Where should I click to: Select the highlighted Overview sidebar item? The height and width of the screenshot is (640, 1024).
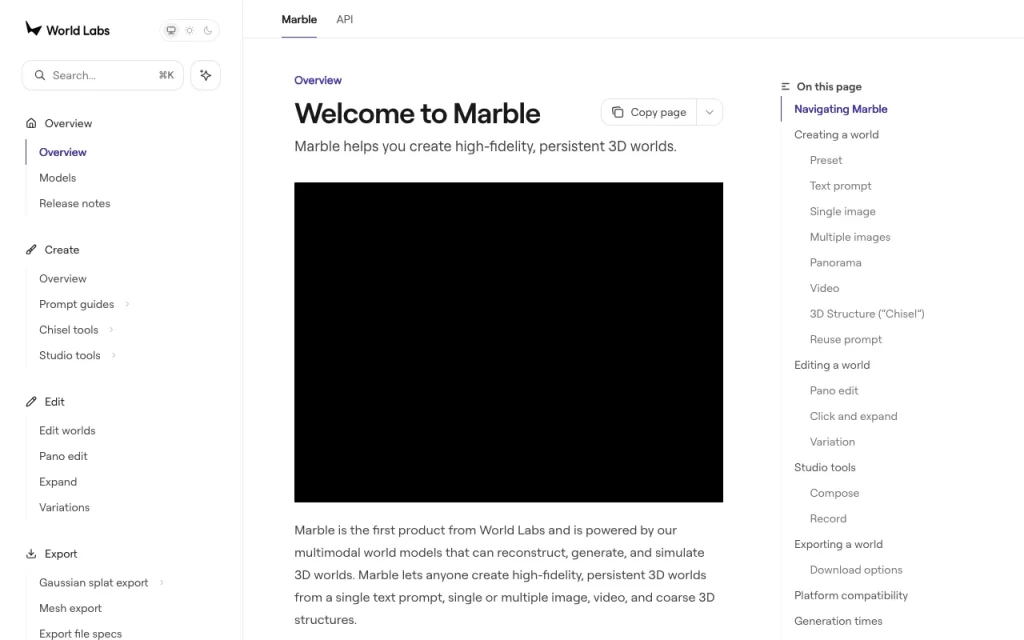(x=63, y=152)
